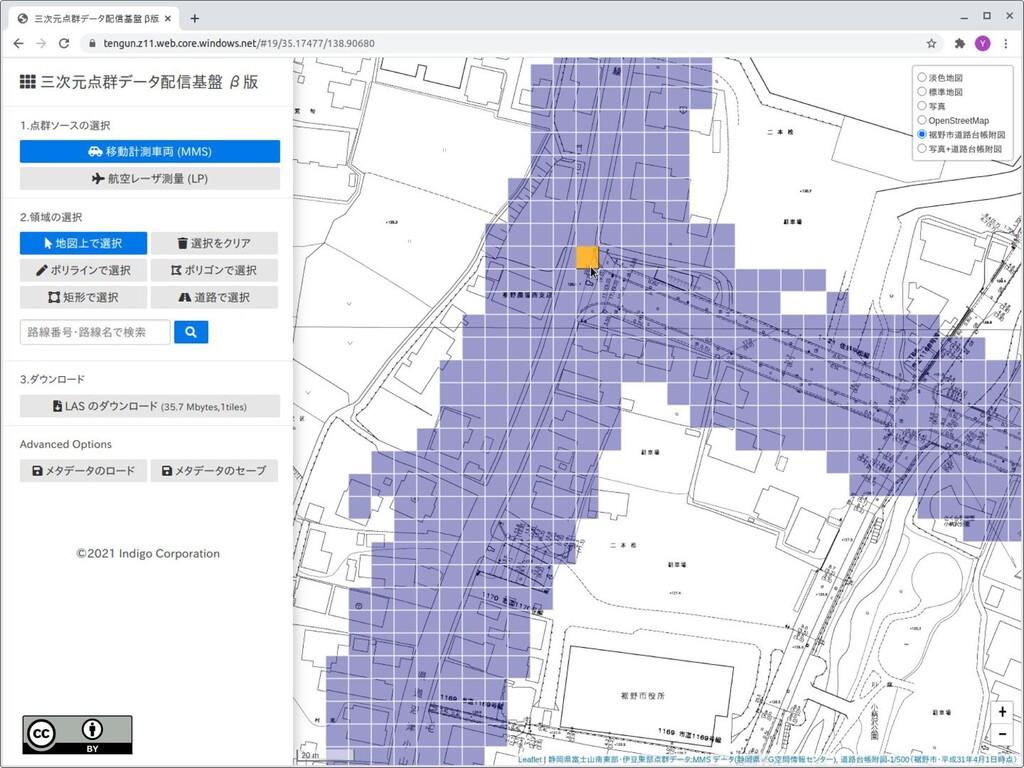Activate 地図上で選択 selection mode
The width and height of the screenshot is (1024, 768).
click(x=83, y=243)
